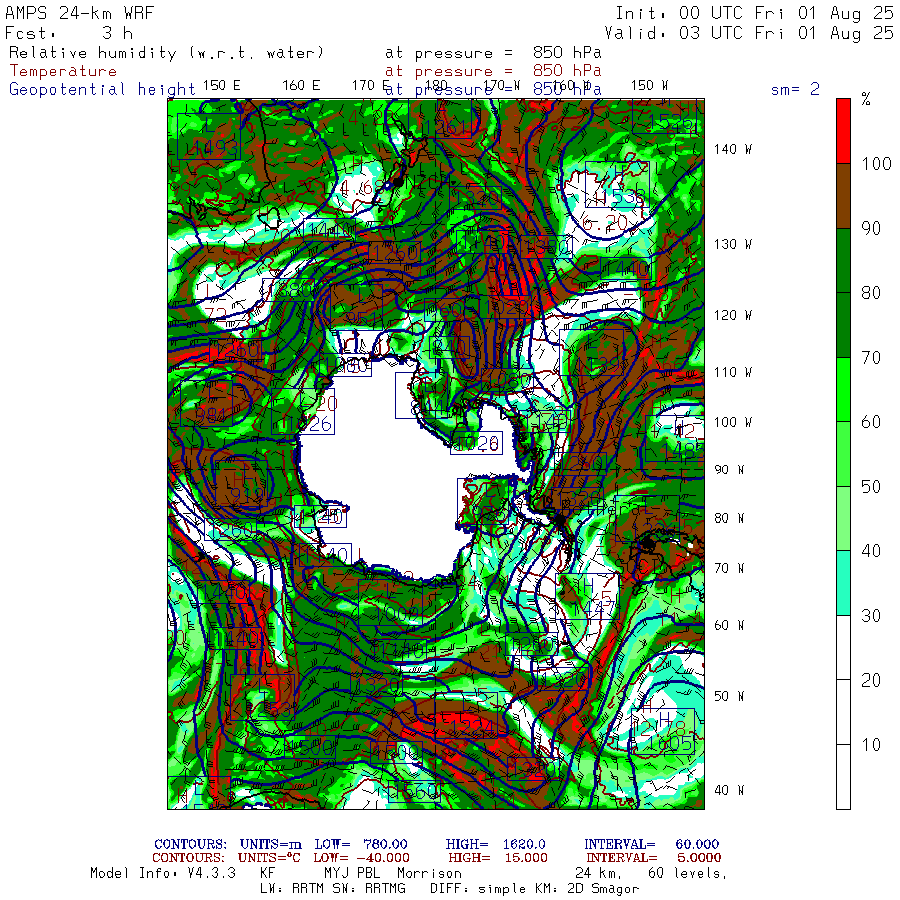This screenshot has height=900, width=900.
Task: Click the red 'Temperature' field label
Action: tap(63, 71)
